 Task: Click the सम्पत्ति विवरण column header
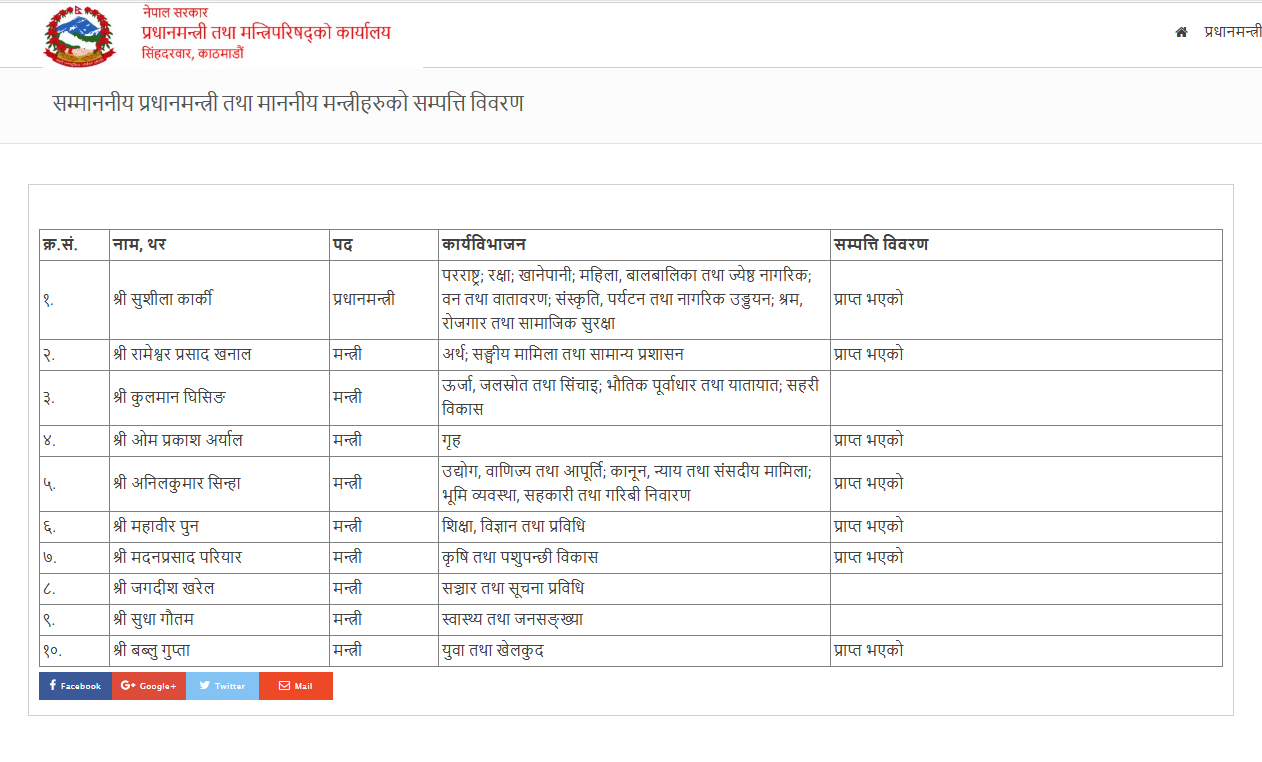click(881, 245)
